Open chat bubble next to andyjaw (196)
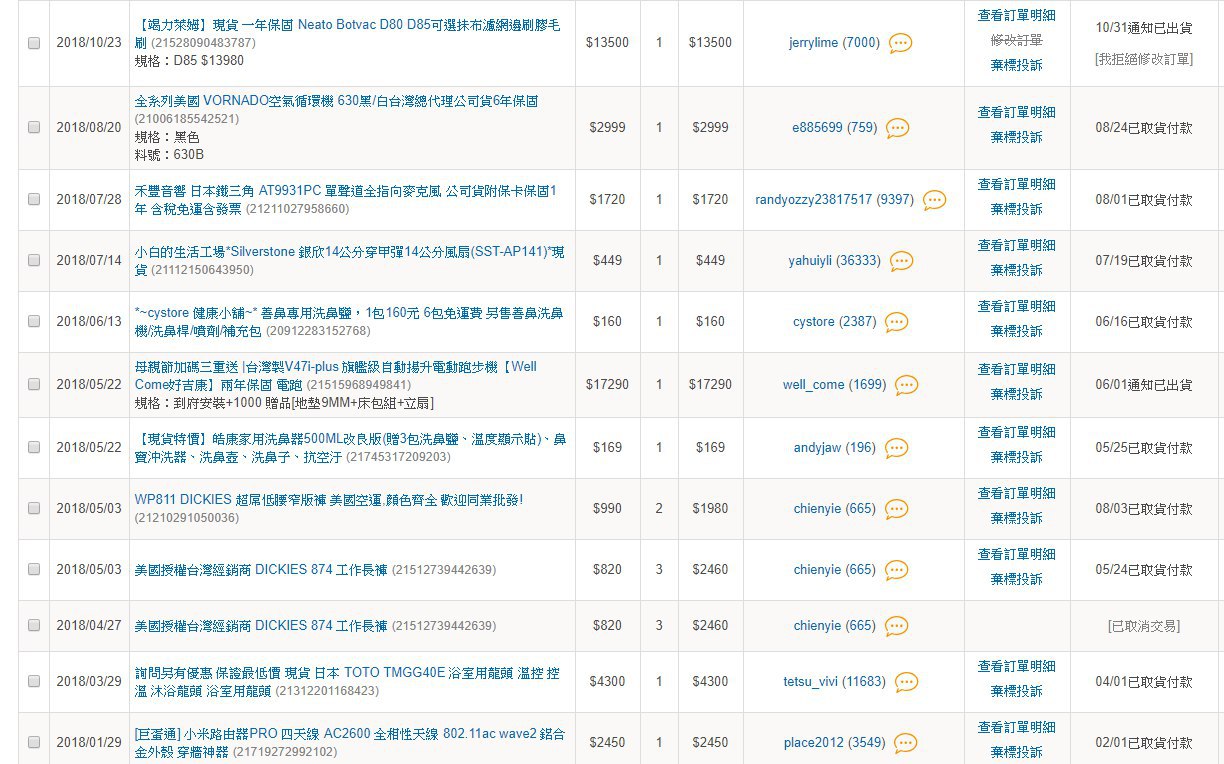 coord(896,448)
